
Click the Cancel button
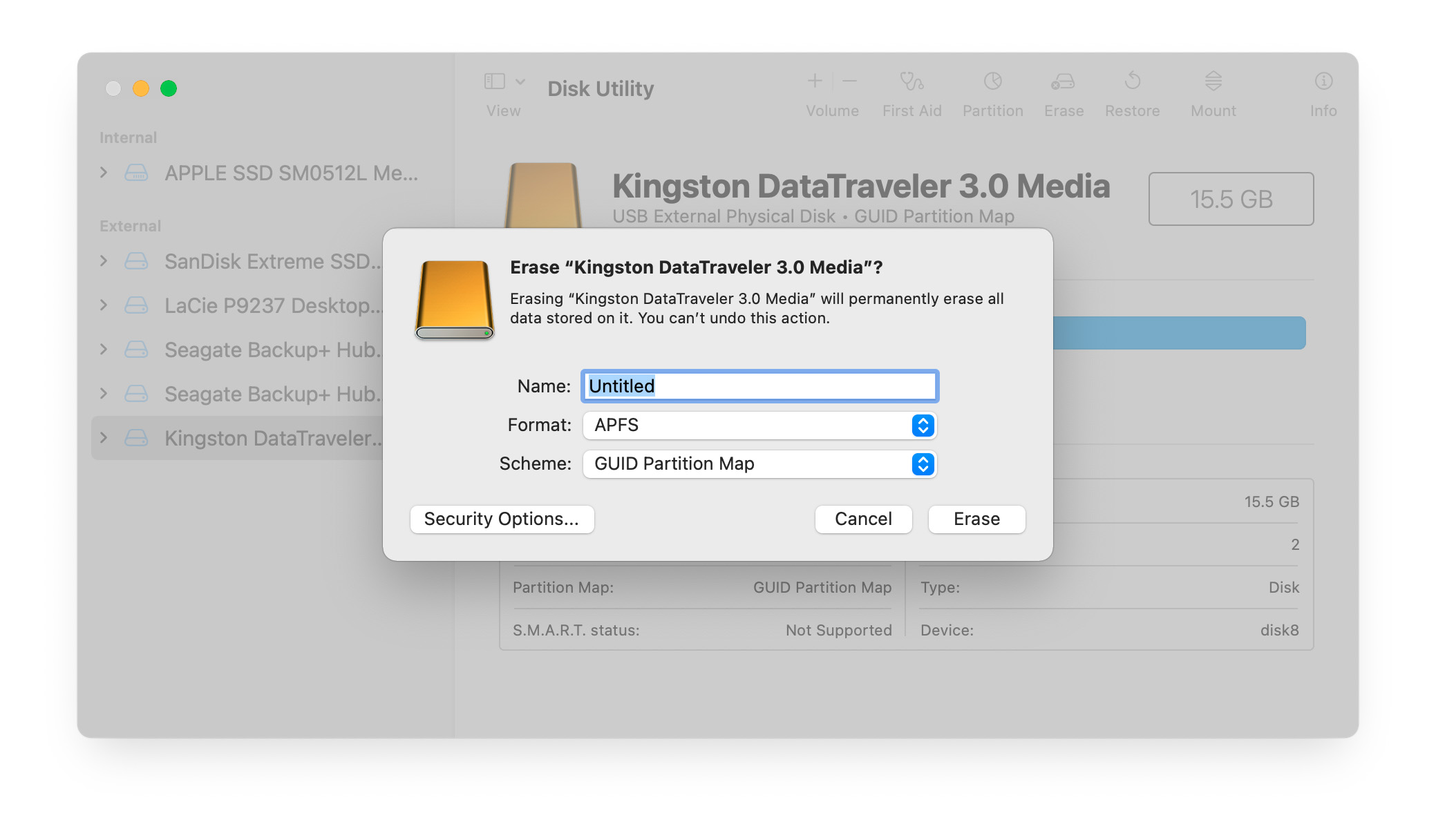(862, 519)
